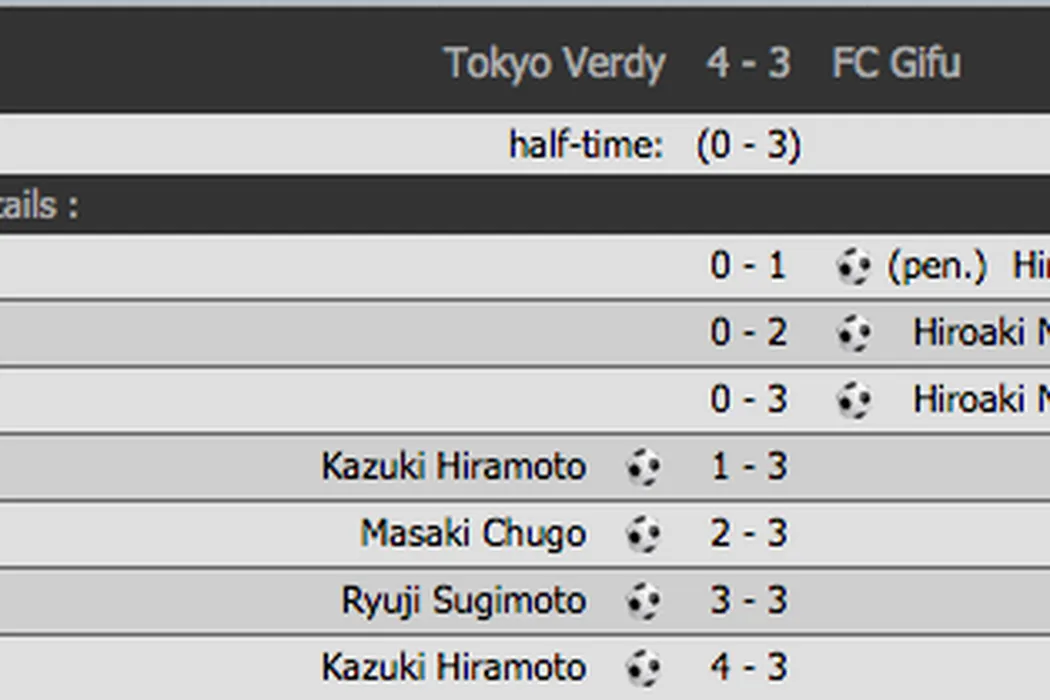Click the final 4 - 3 score in the header

point(748,63)
